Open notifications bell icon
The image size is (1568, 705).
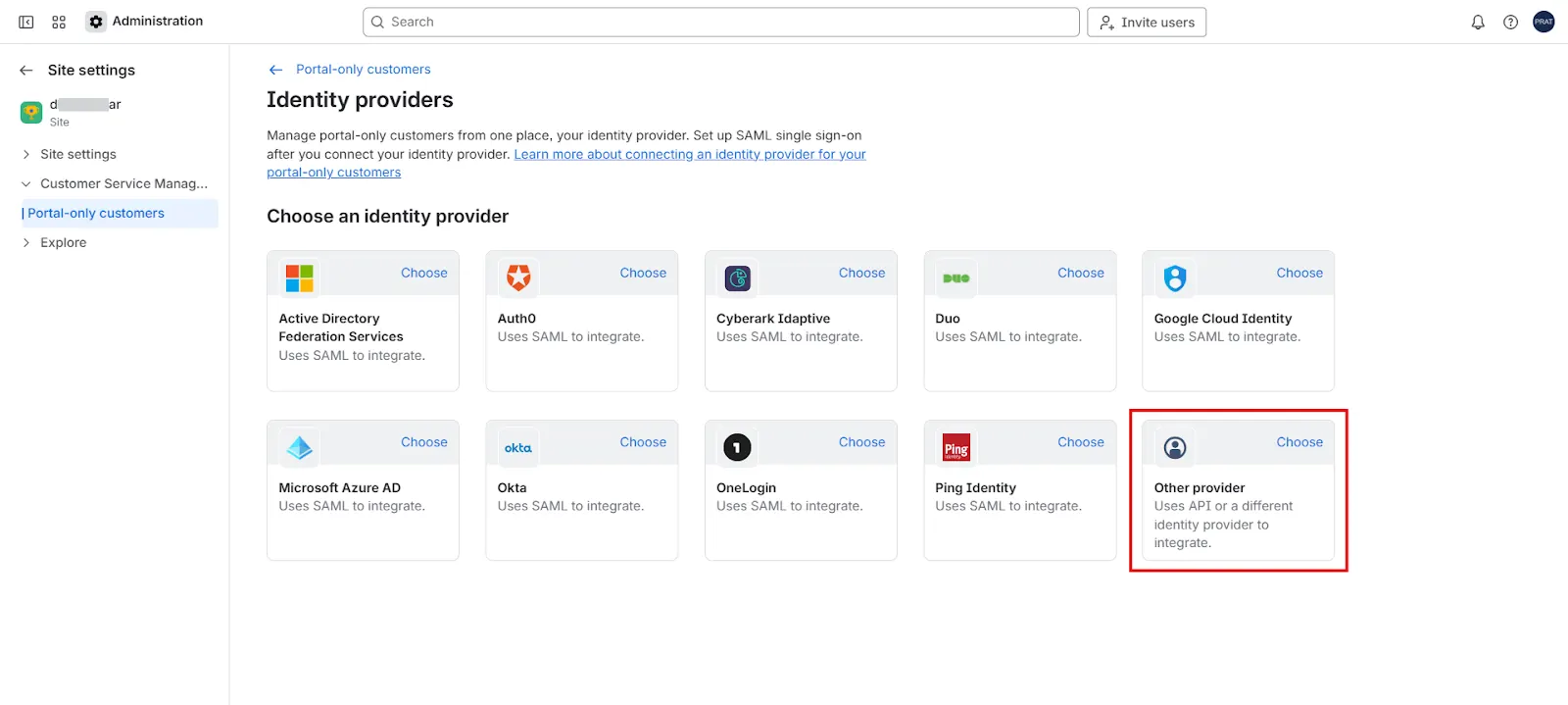click(1478, 22)
